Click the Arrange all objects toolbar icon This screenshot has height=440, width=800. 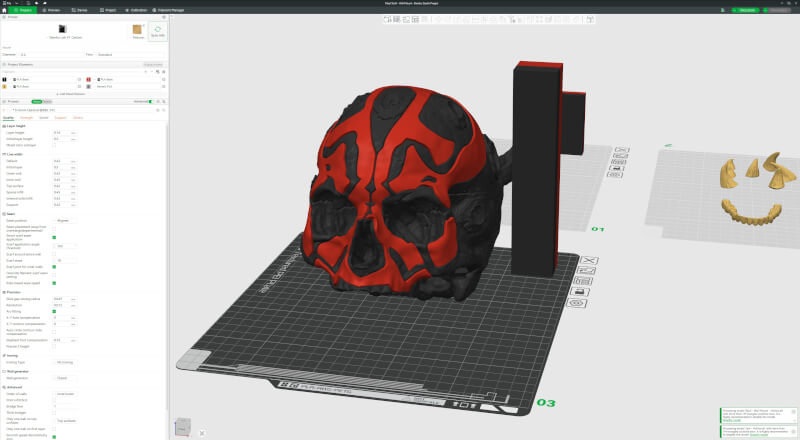415,19
